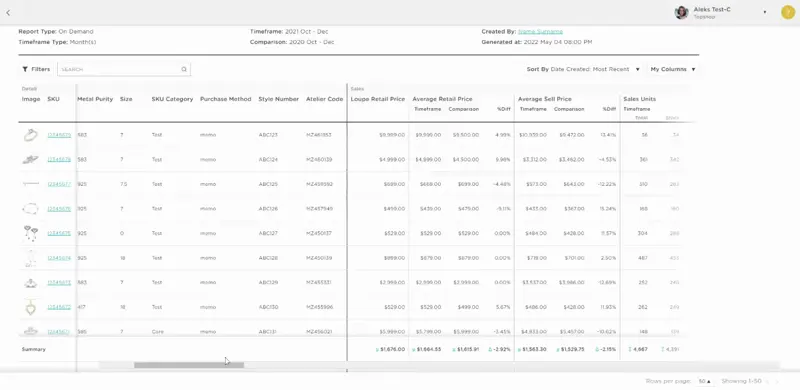Click the funnel icon beside Filters

point(25,69)
